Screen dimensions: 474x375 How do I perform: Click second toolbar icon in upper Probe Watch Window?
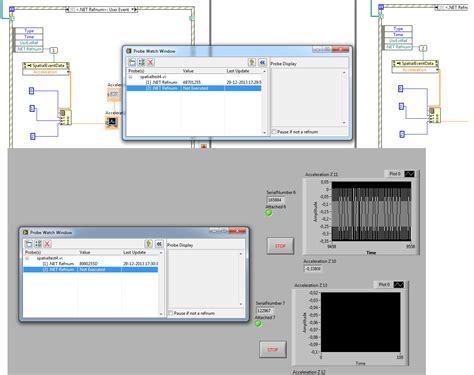141,62
